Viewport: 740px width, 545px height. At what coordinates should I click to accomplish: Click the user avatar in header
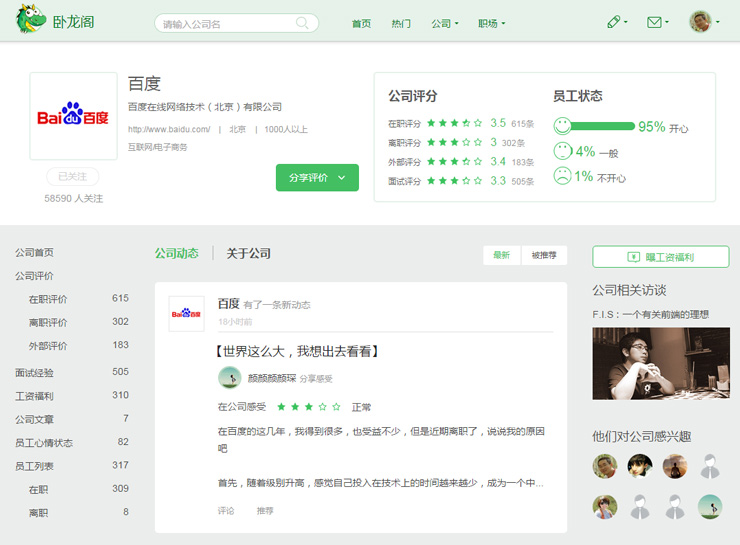(700, 22)
